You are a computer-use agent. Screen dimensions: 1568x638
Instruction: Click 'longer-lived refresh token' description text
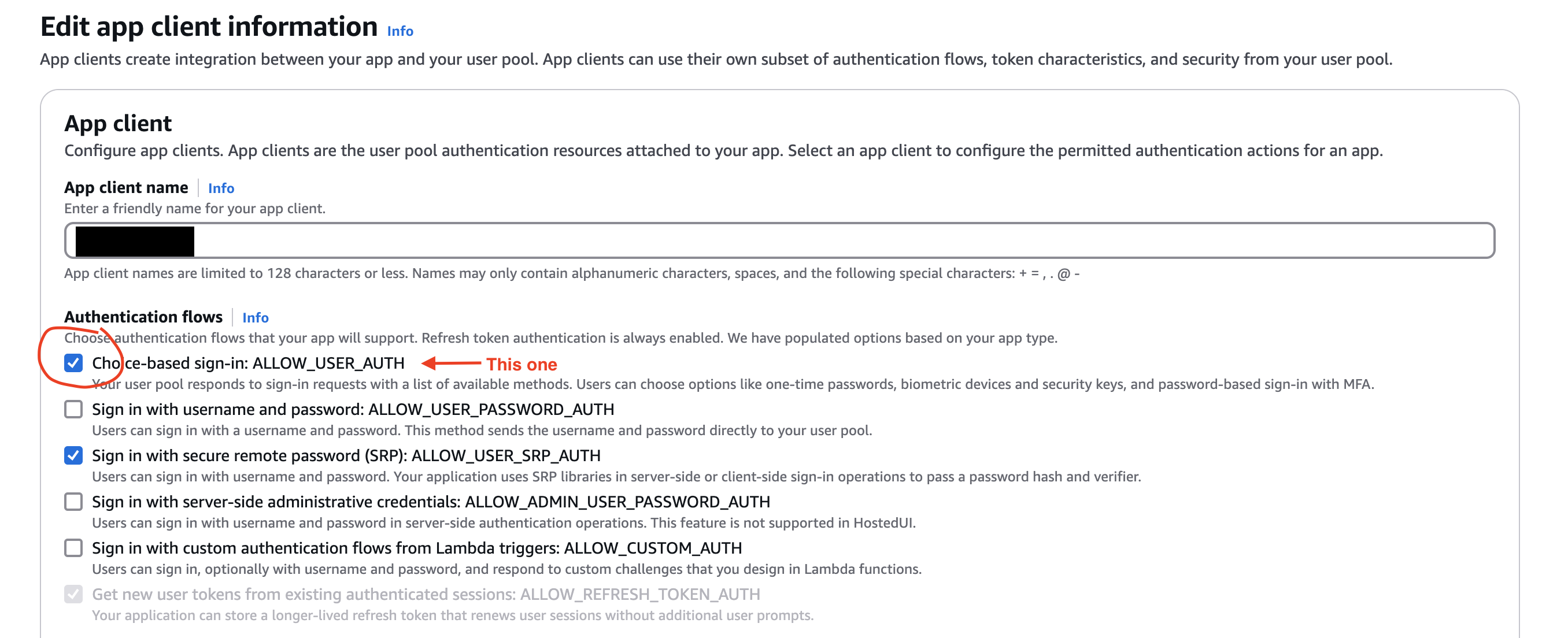(453, 615)
